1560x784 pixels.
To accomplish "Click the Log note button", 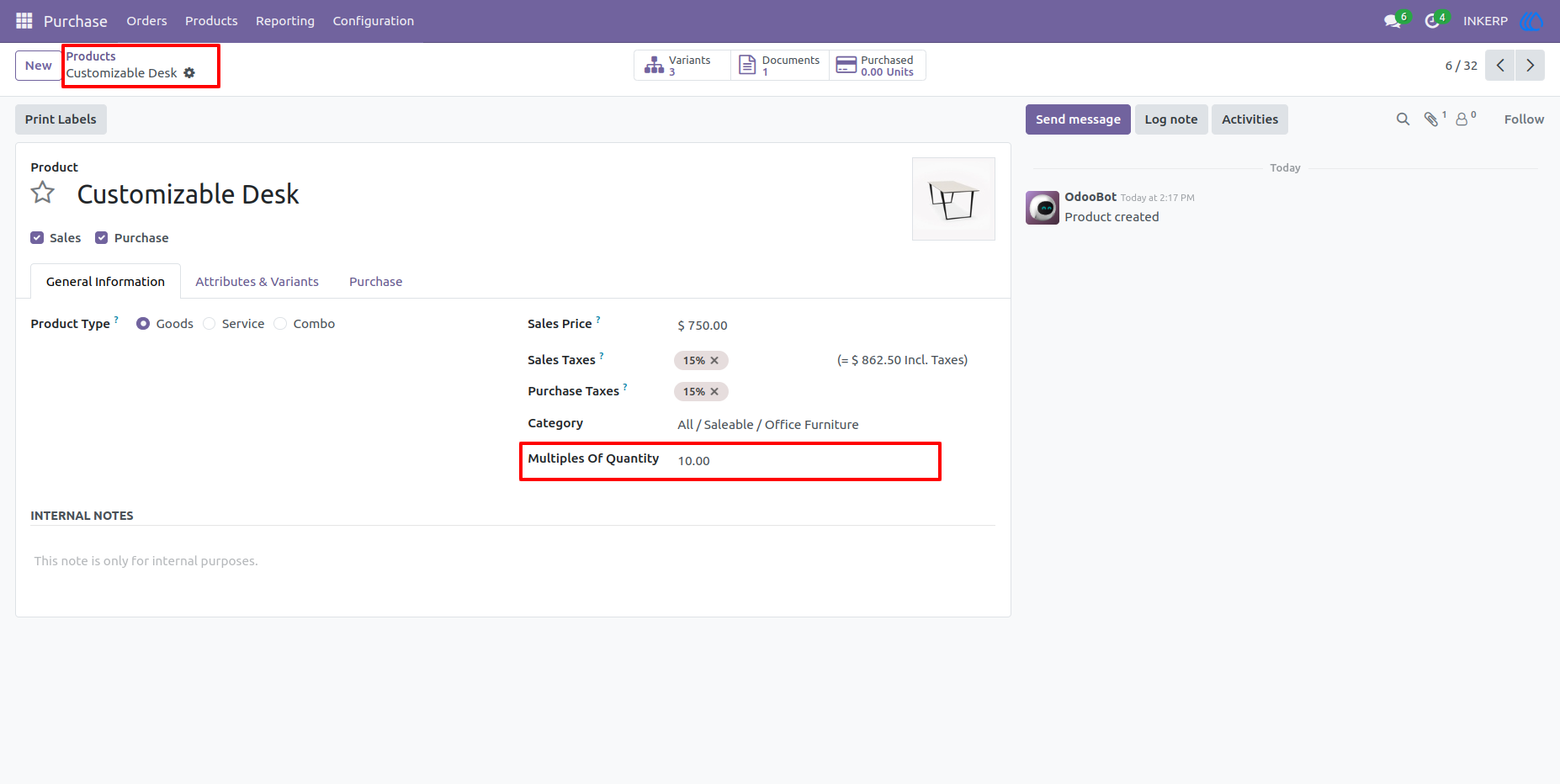I will (x=1171, y=119).
